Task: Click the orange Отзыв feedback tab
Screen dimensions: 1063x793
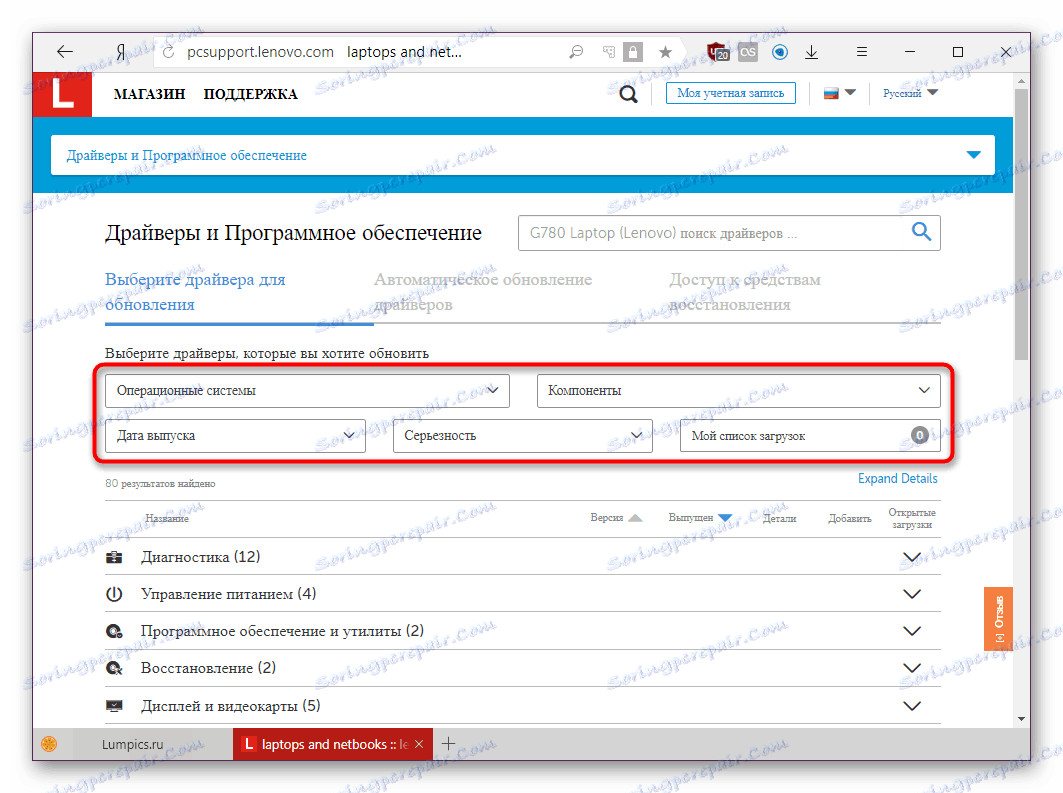Action: (998, 619)
